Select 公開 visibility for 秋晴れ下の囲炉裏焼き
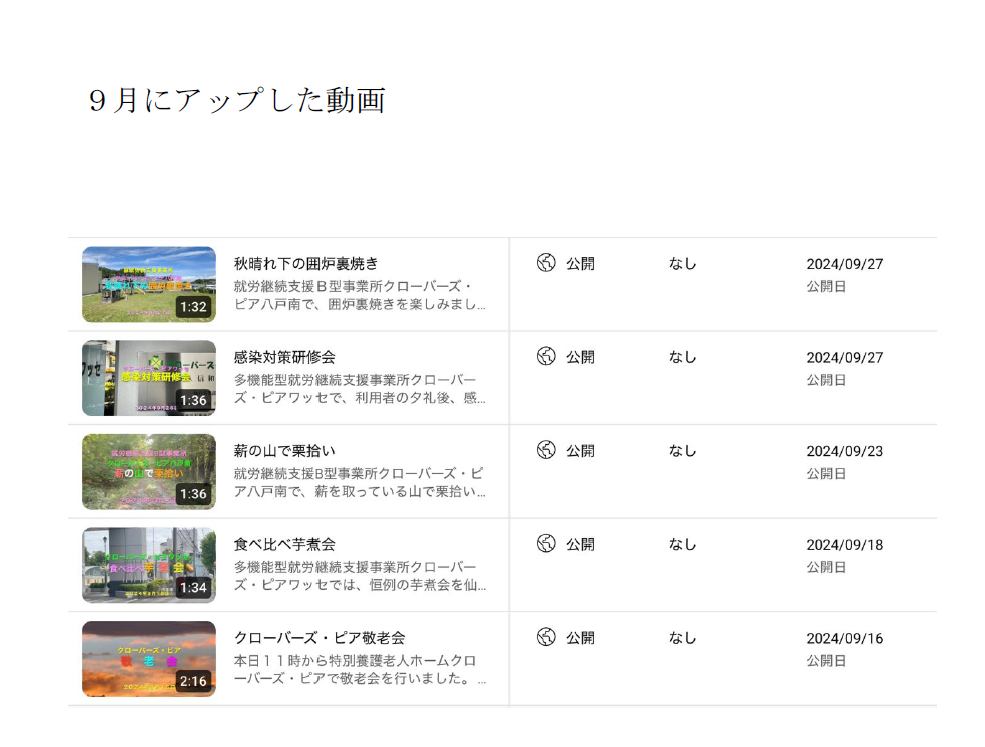 pos(580,263)
